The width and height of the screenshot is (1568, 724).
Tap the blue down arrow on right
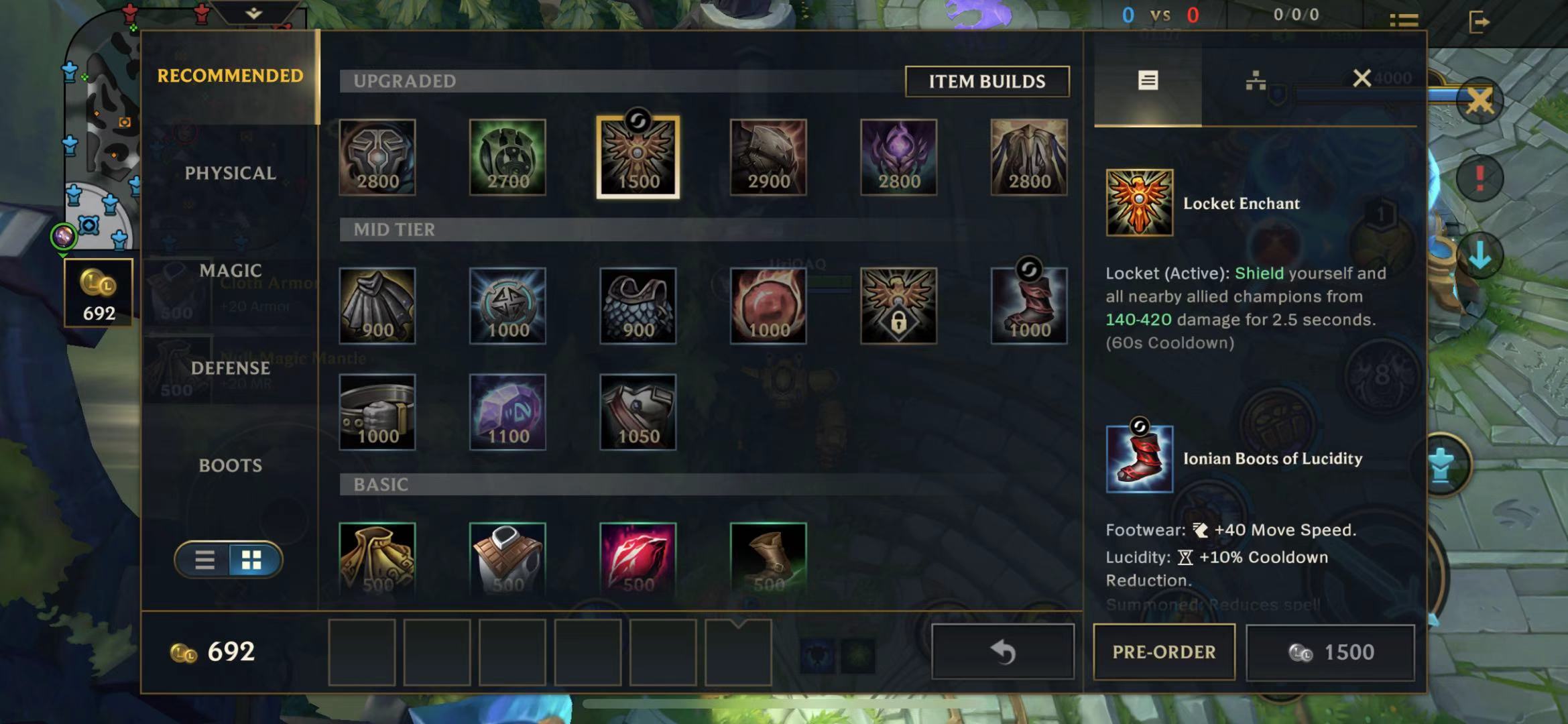point(1480,256)
